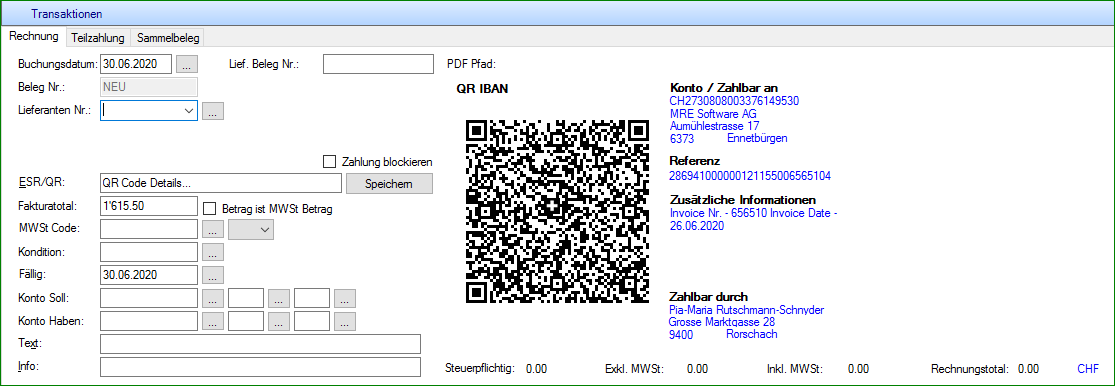Open third lookup button of Konto Haben
Image resolution: width=1115 pixels, height=386 pixels.
tap(345, 321)
